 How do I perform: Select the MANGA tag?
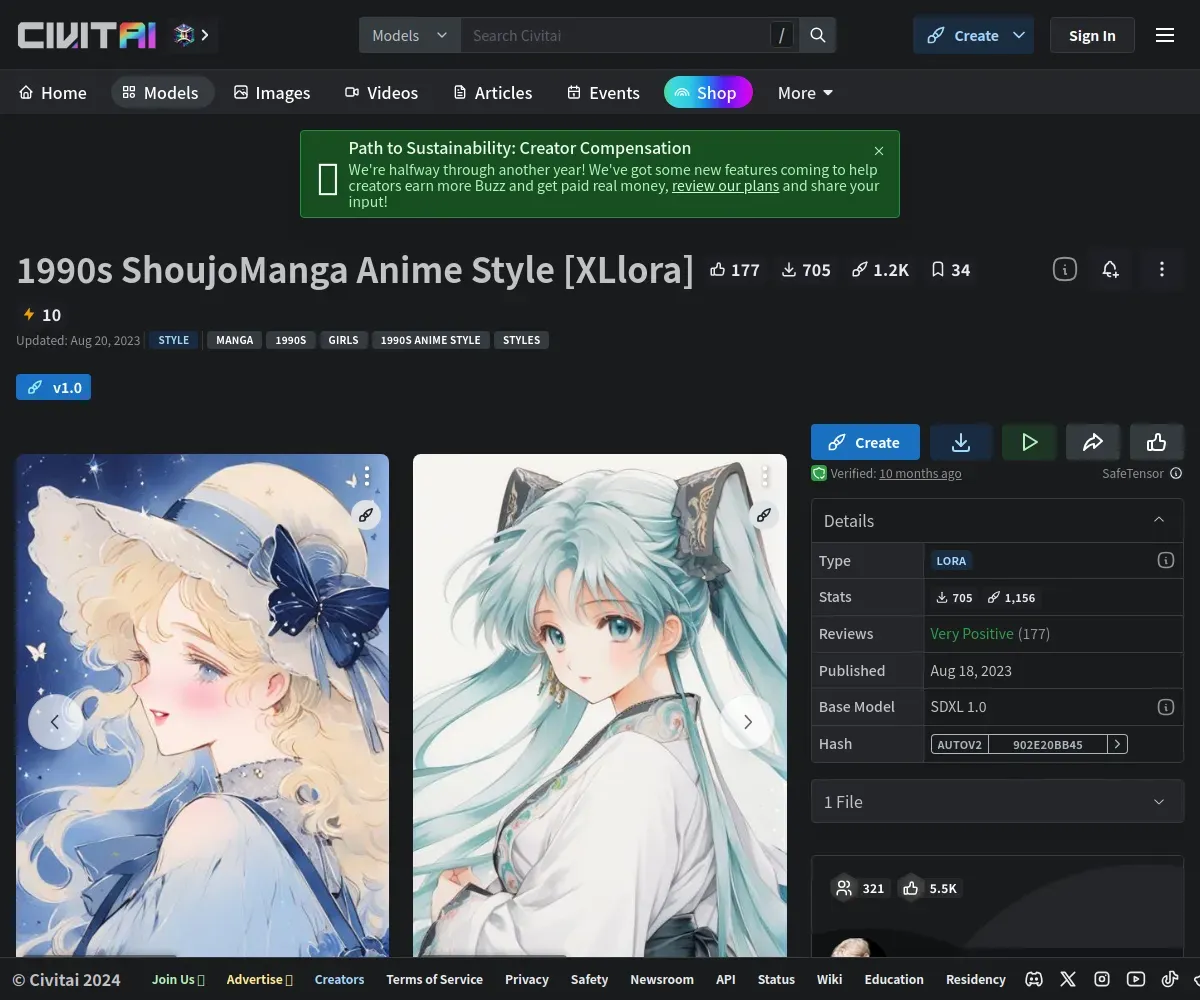point(235,340)
